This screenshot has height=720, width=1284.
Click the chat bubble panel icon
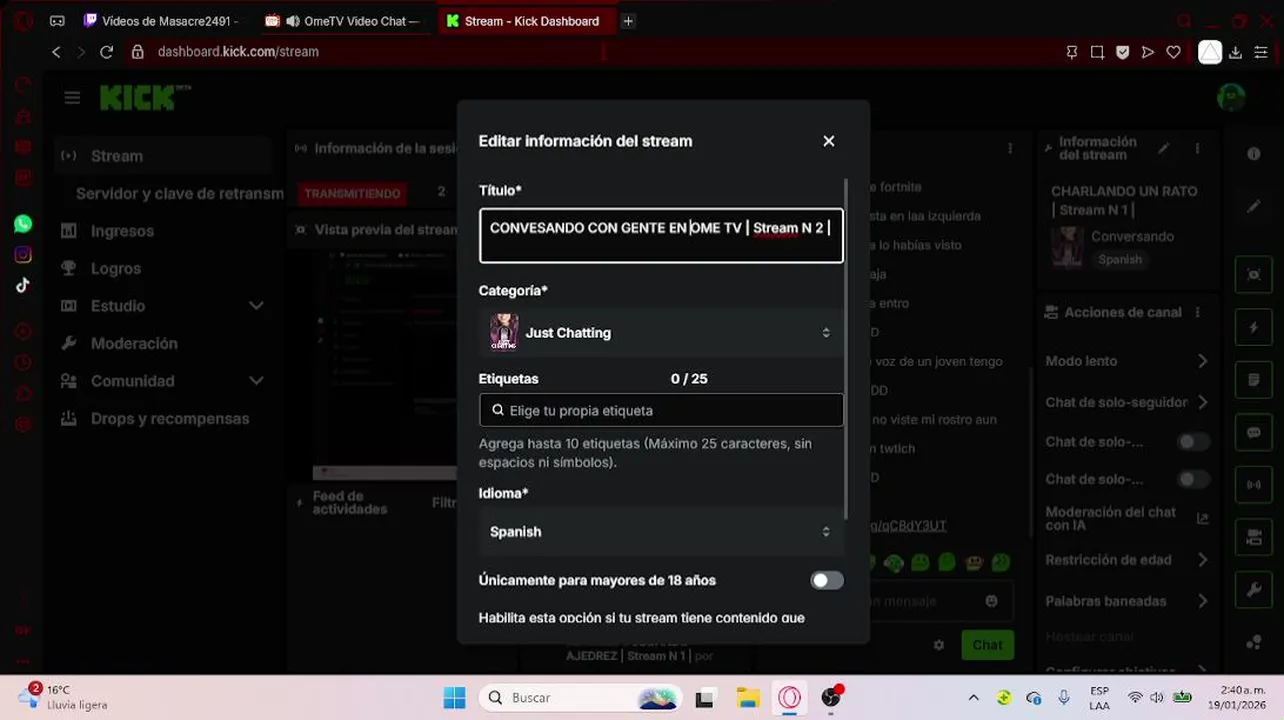click(x=1254, y=433)
